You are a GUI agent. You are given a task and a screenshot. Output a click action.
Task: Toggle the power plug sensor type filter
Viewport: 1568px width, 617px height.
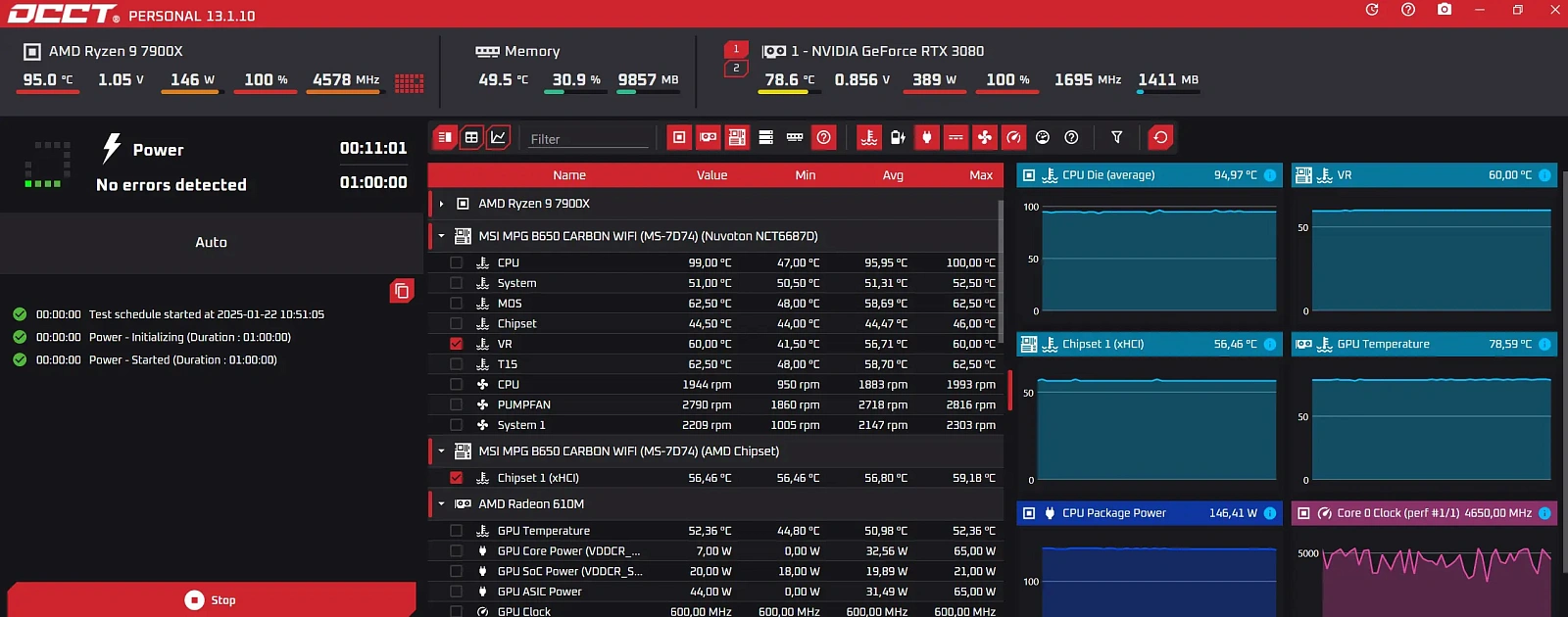point(927,137)
